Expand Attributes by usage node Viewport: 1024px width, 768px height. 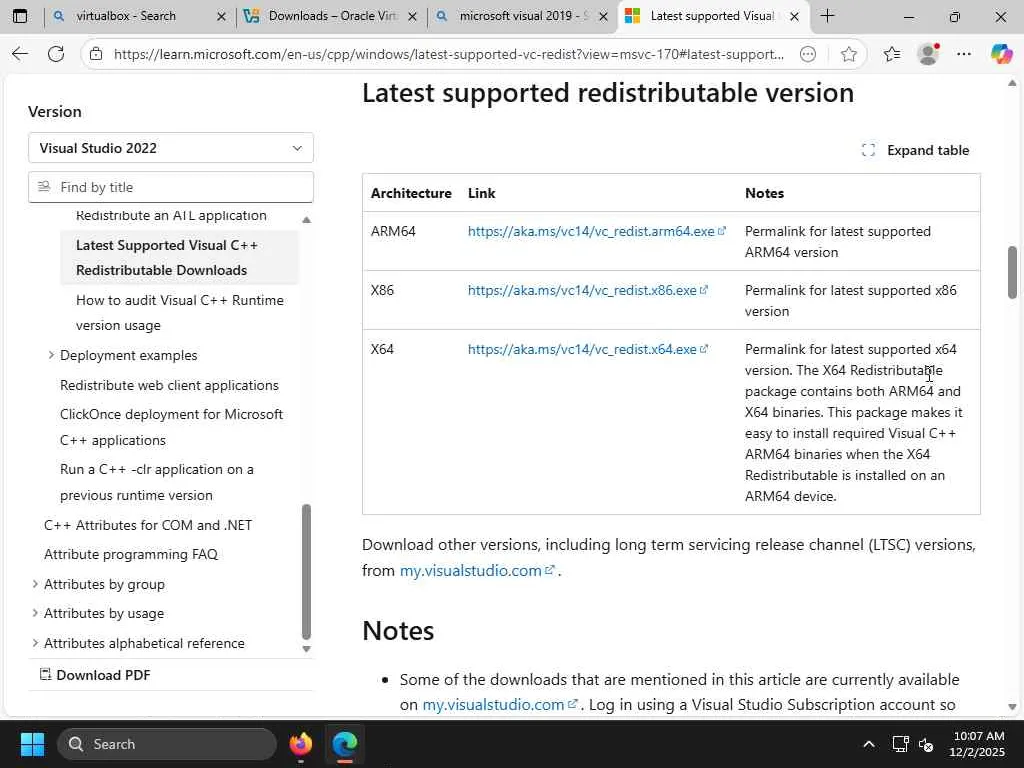point(35,613)
